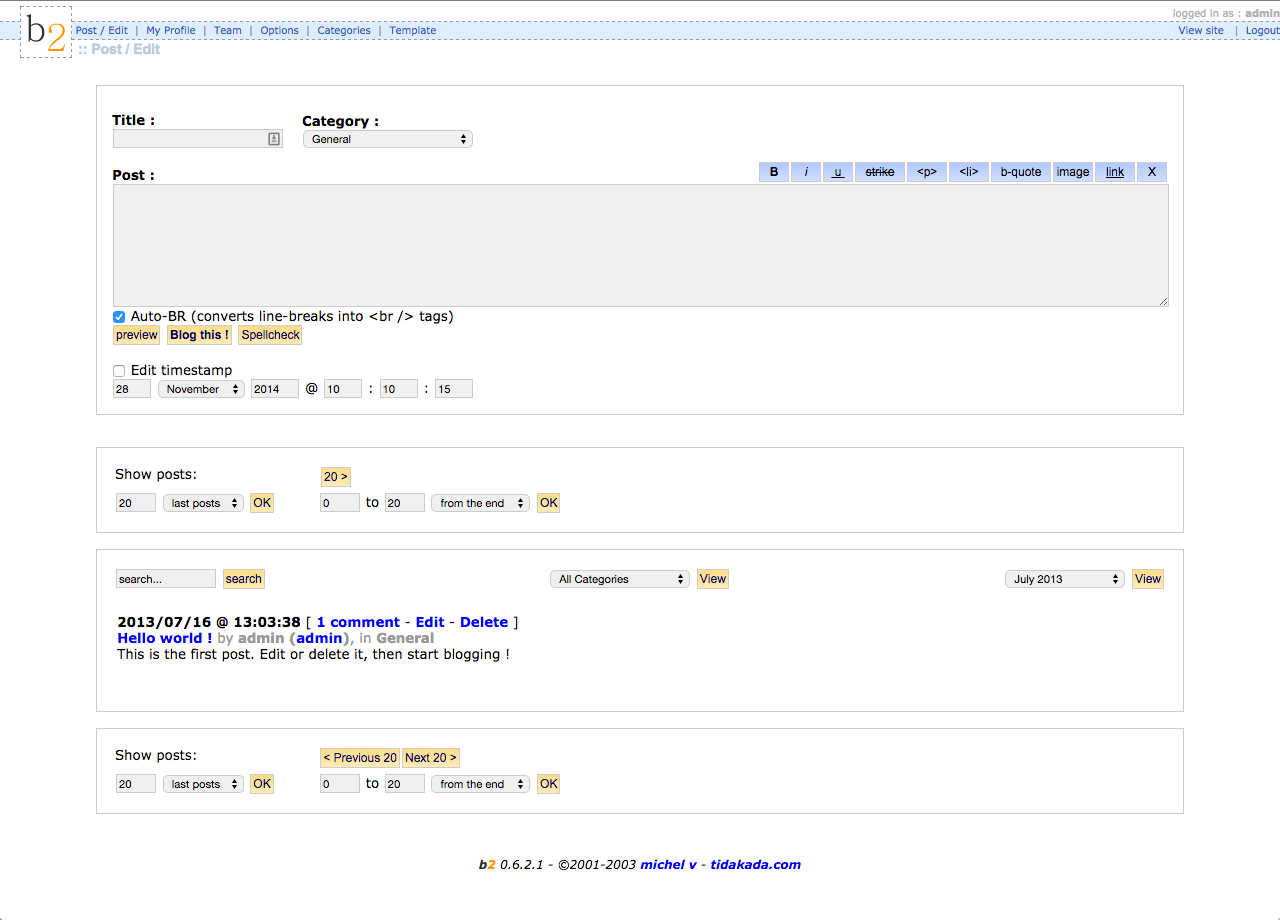This screenshot has height=920, width=1280.
Task: Close open tags with X button
Action: [1152, 172]
